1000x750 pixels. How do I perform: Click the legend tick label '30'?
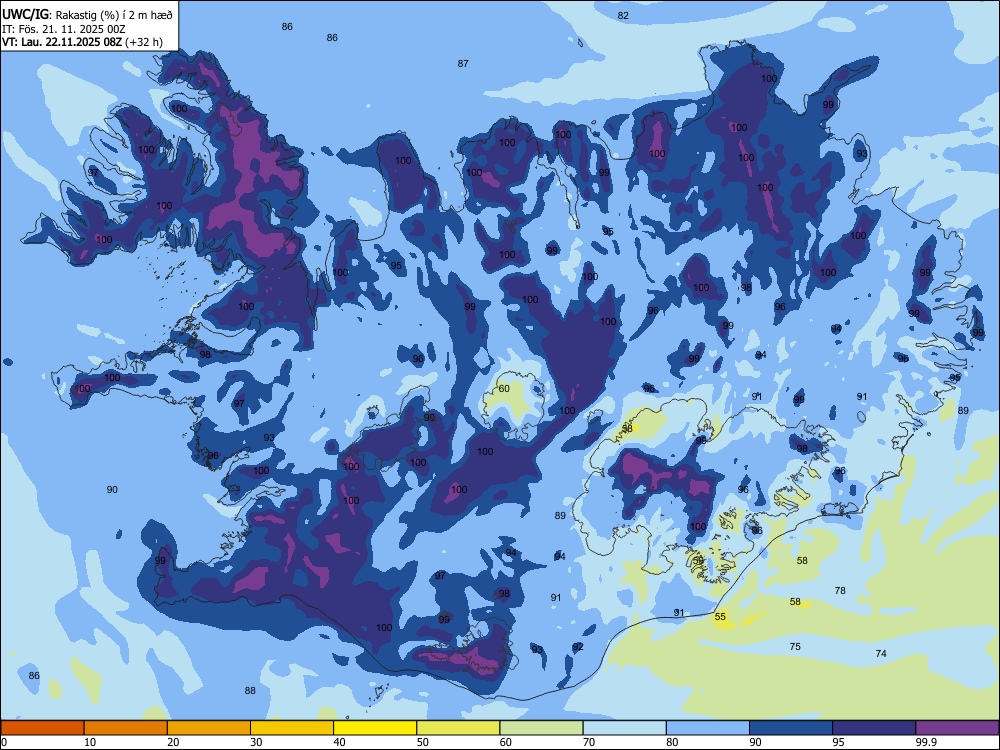click(256, 742)
